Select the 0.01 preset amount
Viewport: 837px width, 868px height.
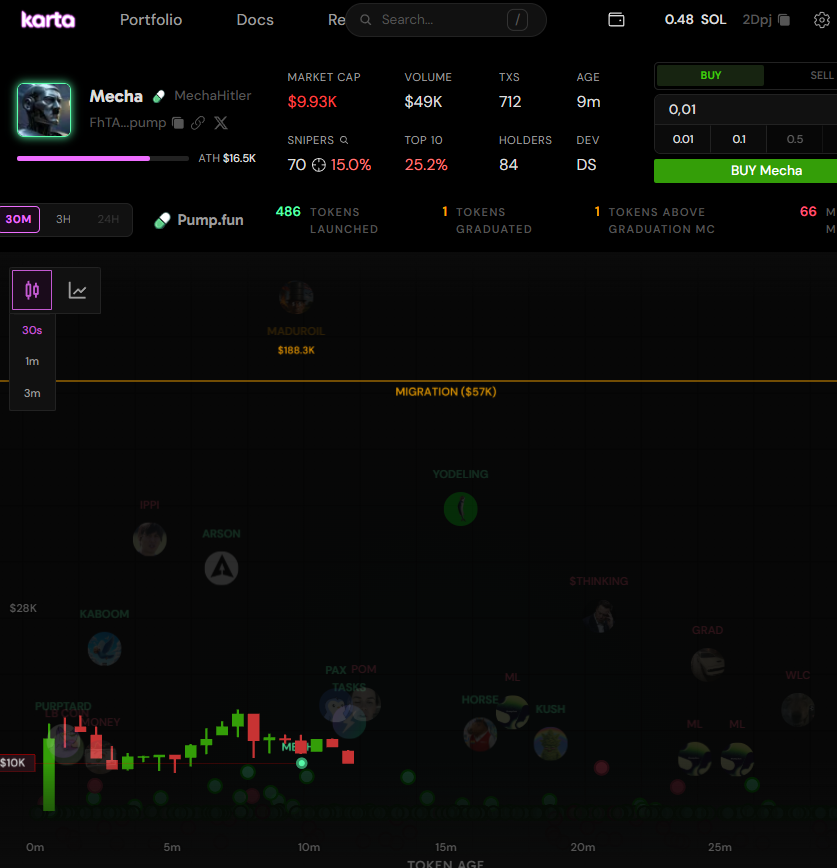pyautogui.click(x=683, y=140)
